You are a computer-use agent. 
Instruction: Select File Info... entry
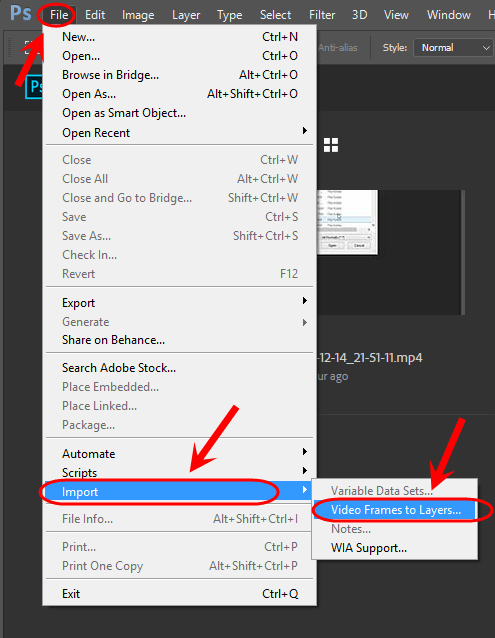point(179,519)
